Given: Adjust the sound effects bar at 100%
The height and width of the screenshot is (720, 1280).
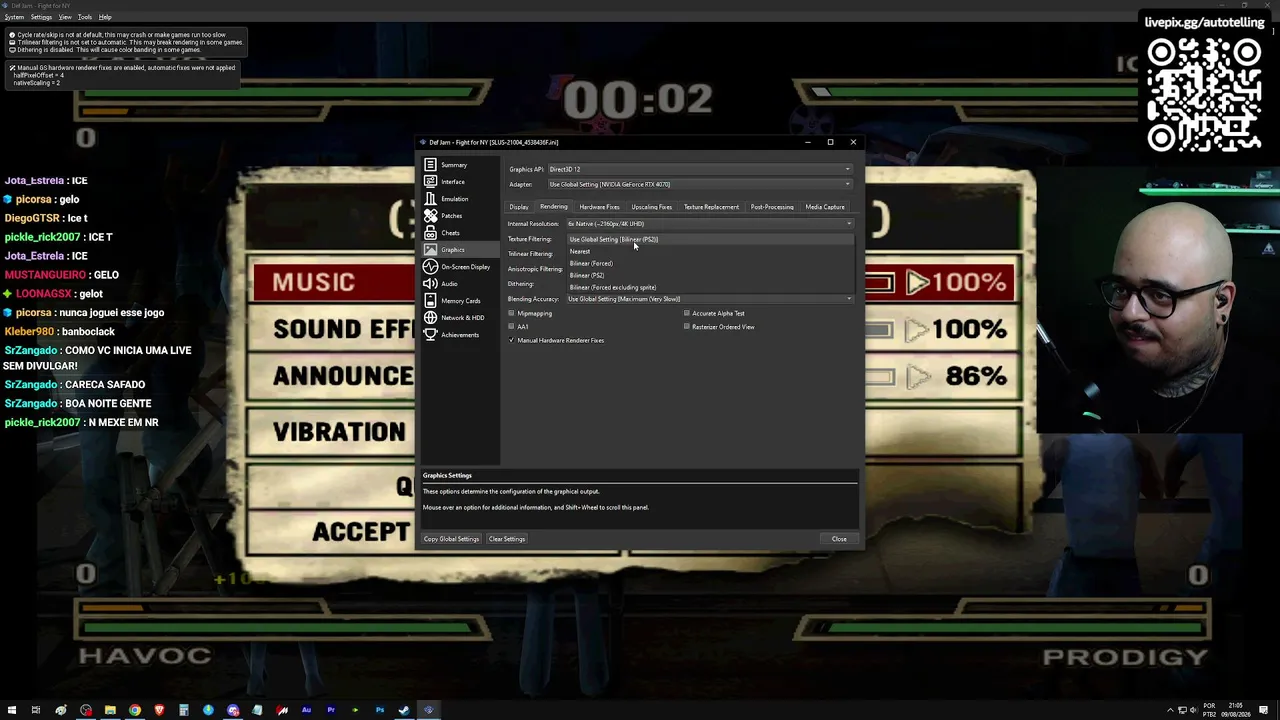Looking at the screenshot, I should click(x=880, y=329).
